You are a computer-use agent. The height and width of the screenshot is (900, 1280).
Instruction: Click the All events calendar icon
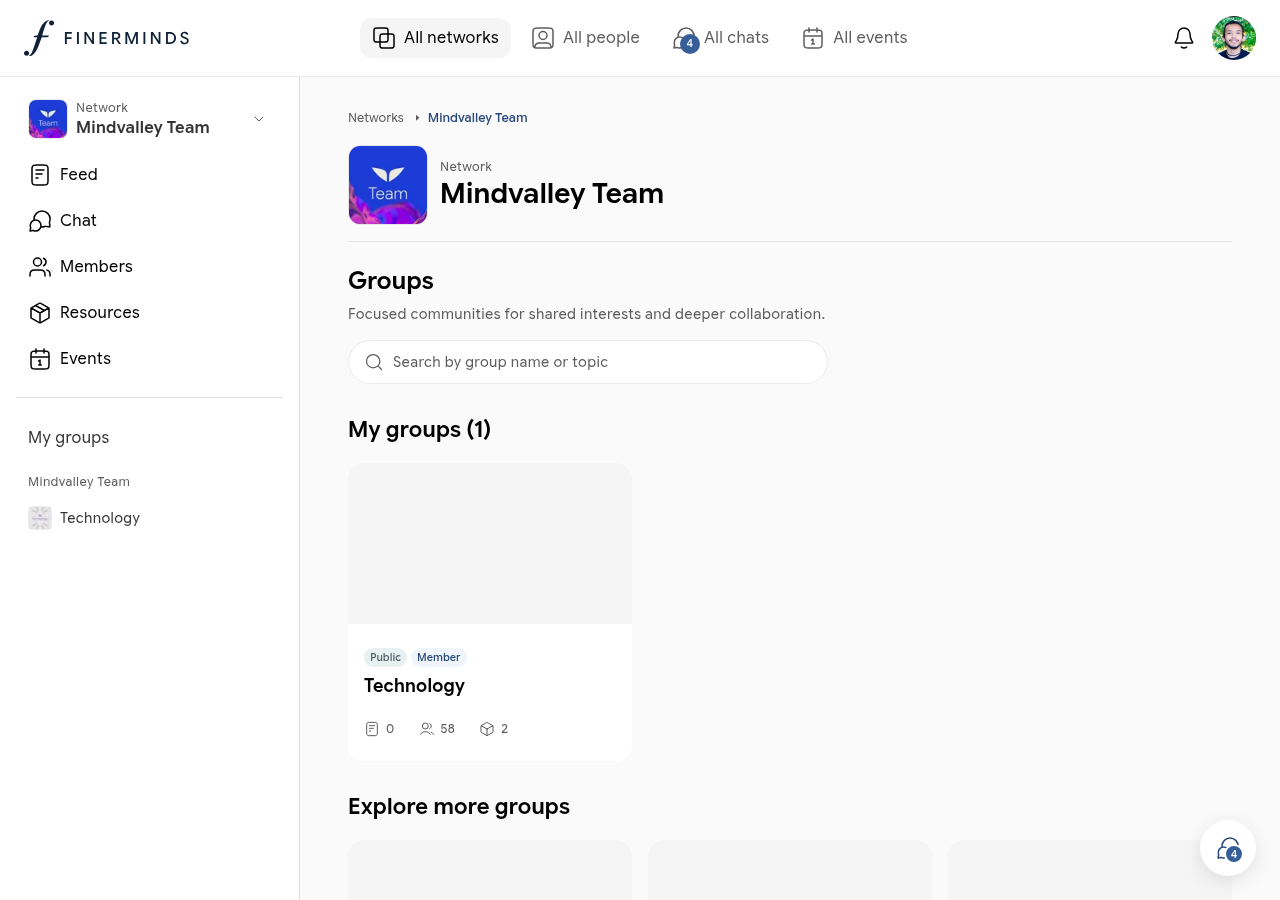813,38
